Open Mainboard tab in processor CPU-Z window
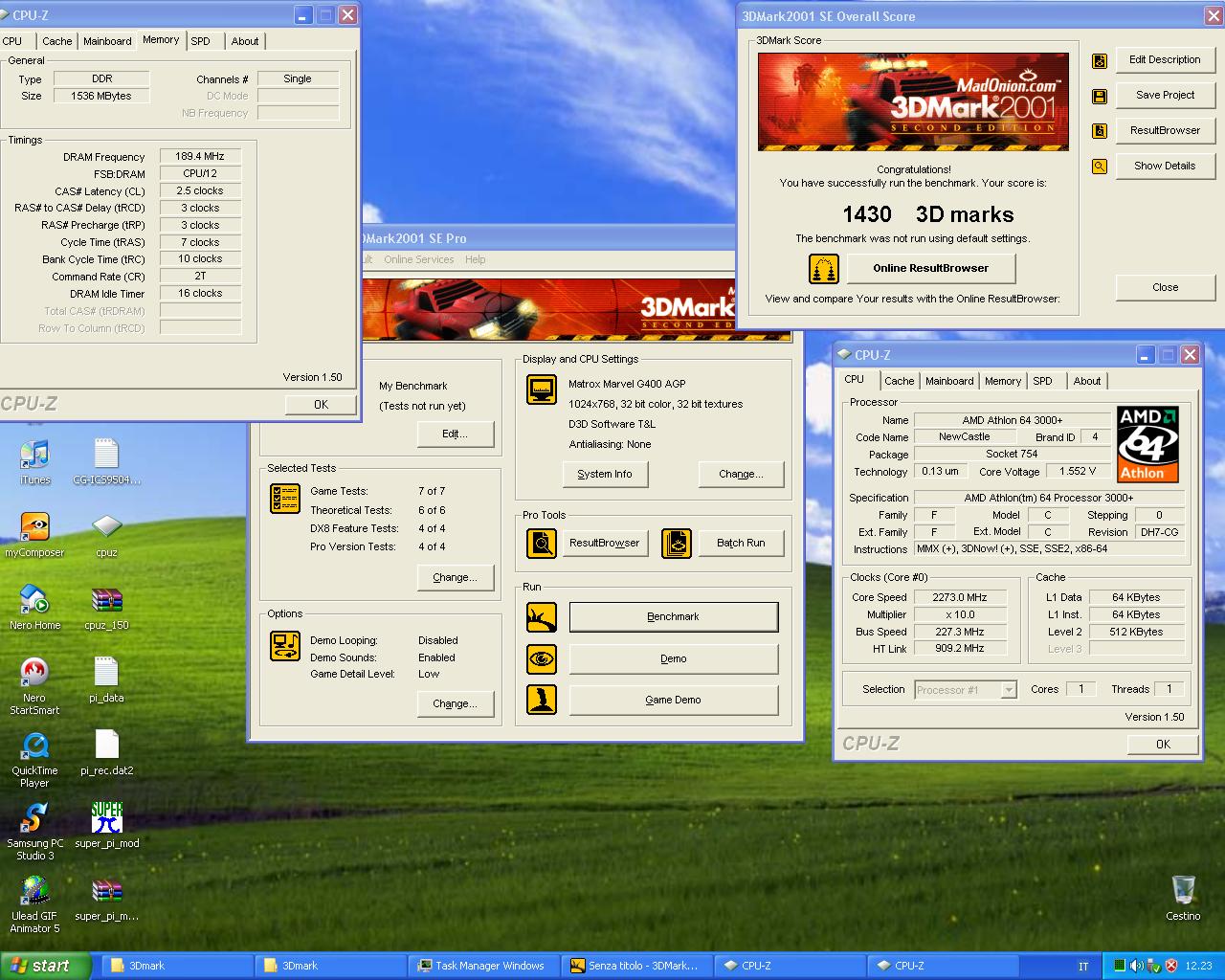 coord(949,381)
